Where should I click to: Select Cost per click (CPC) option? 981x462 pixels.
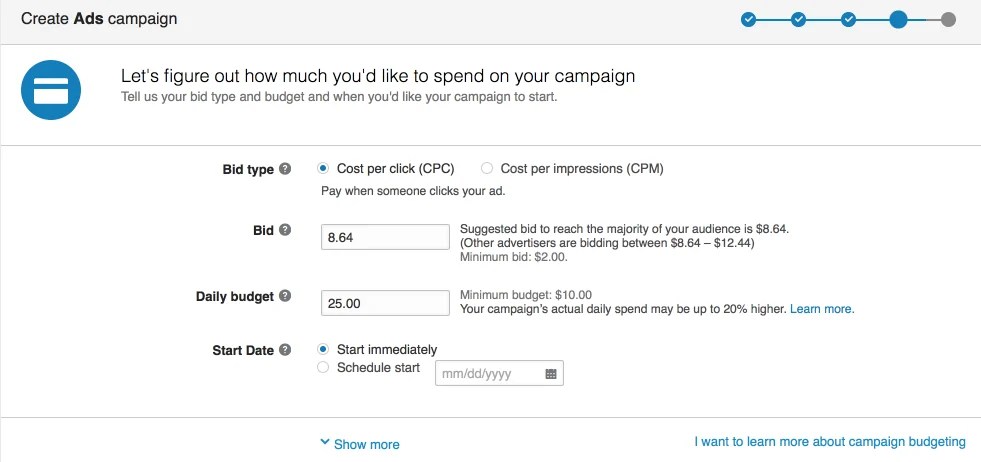pyautogui.click(x=323, y=169)
